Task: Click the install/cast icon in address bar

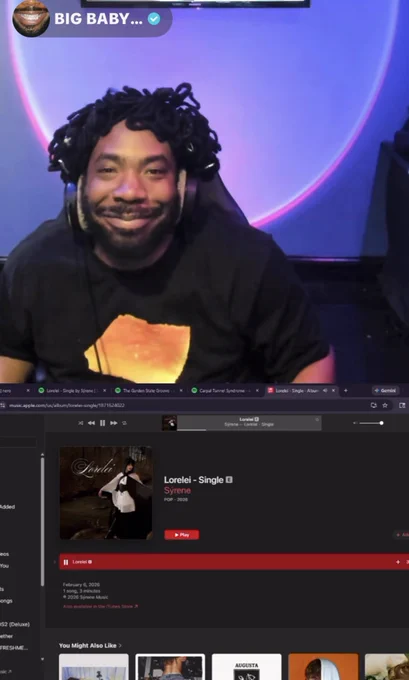Action: [x=373, y=405]
